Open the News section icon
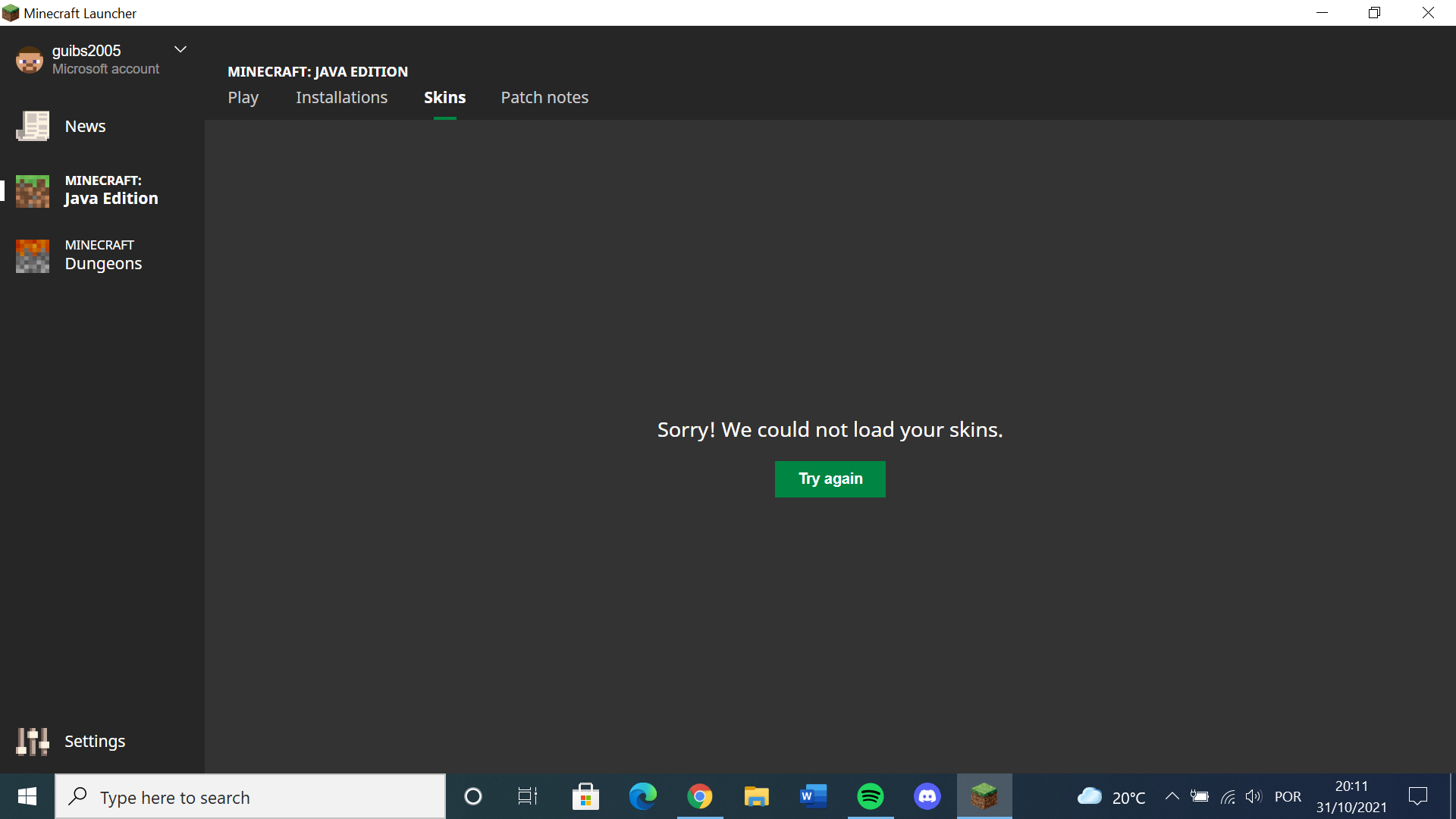This screenshot has width=1456, height=819. [33, 127]
